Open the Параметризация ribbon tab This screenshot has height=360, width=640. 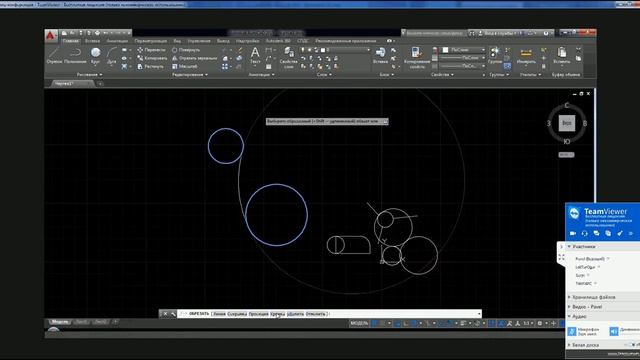[x=151, y=41]
